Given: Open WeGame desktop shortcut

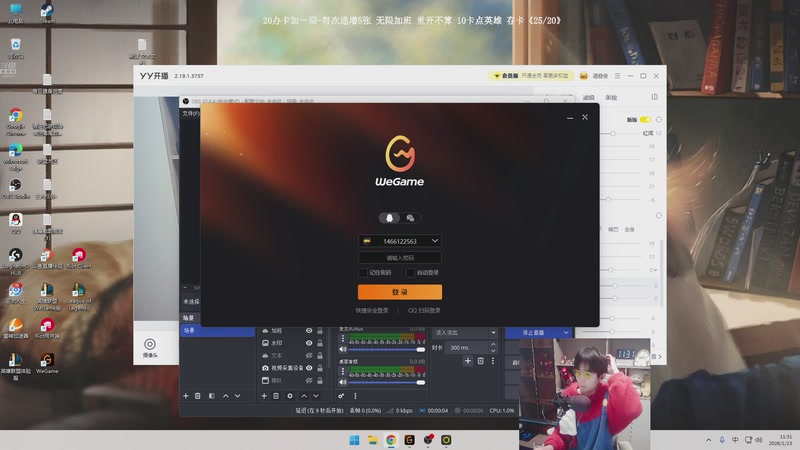Looking at the screenshot, I should (47, 363).
